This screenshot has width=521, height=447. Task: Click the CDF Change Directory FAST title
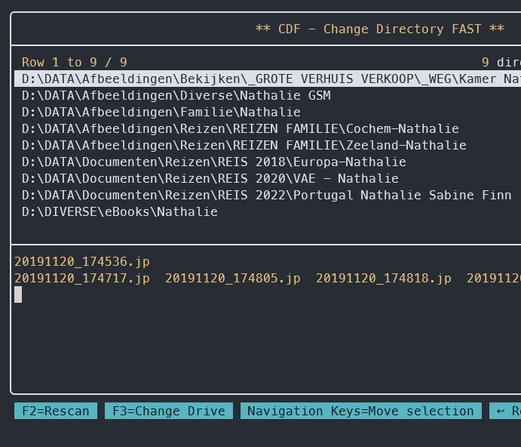(380, 29)
